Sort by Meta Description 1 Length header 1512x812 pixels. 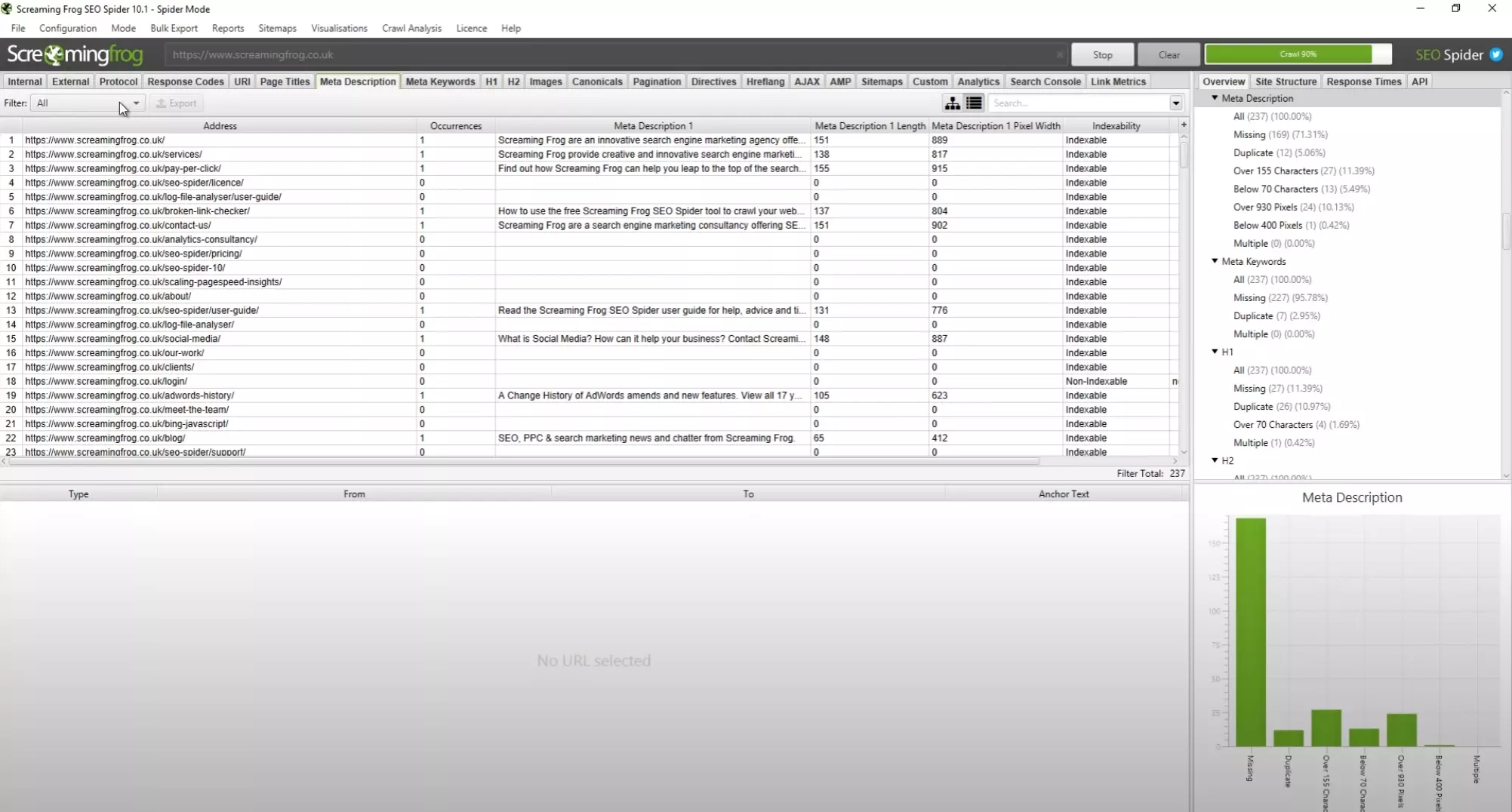tap(870, 125)
